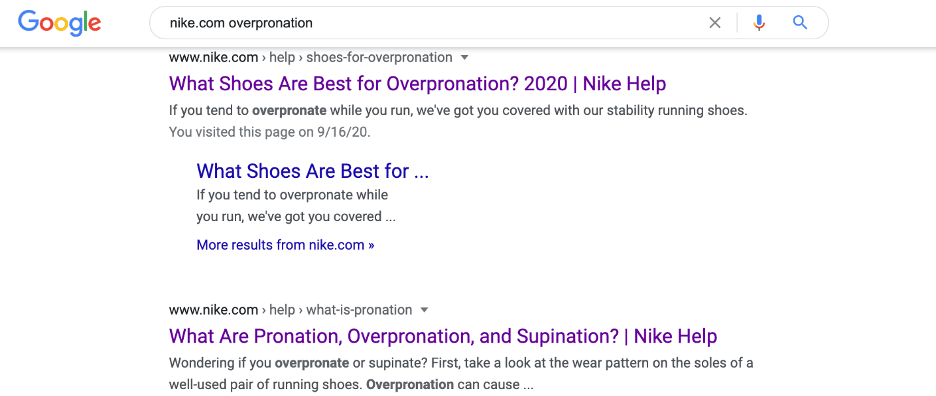Expand arrow next to shoes-for-overpronation URL
The image size is (936, 396).
click(465, 58)
